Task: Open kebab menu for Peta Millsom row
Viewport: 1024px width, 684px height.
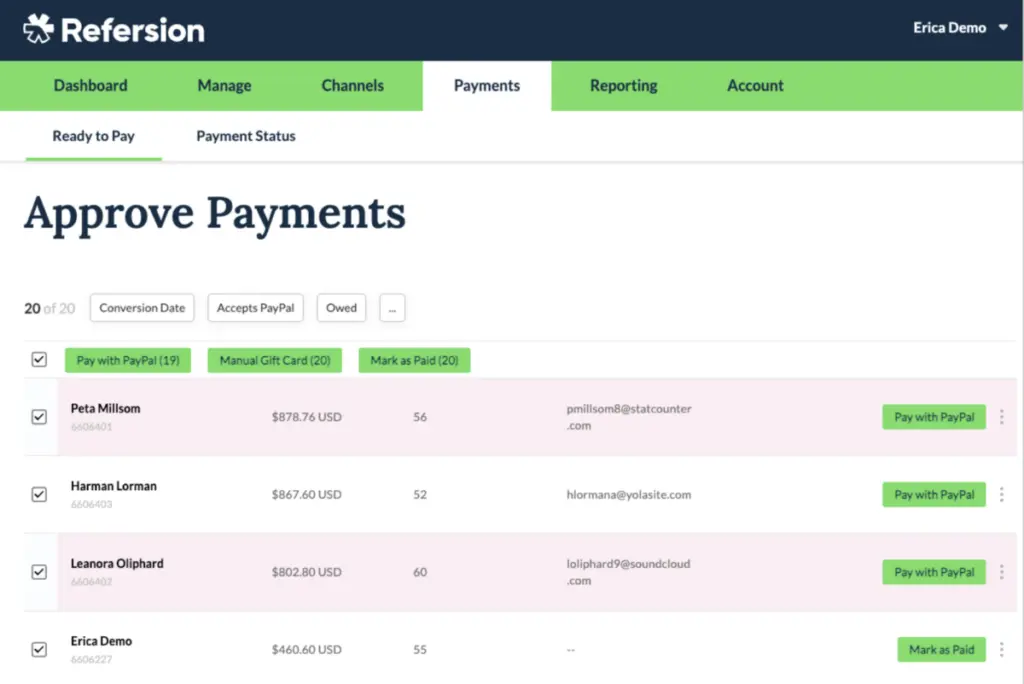Action: coord(1002,417)
